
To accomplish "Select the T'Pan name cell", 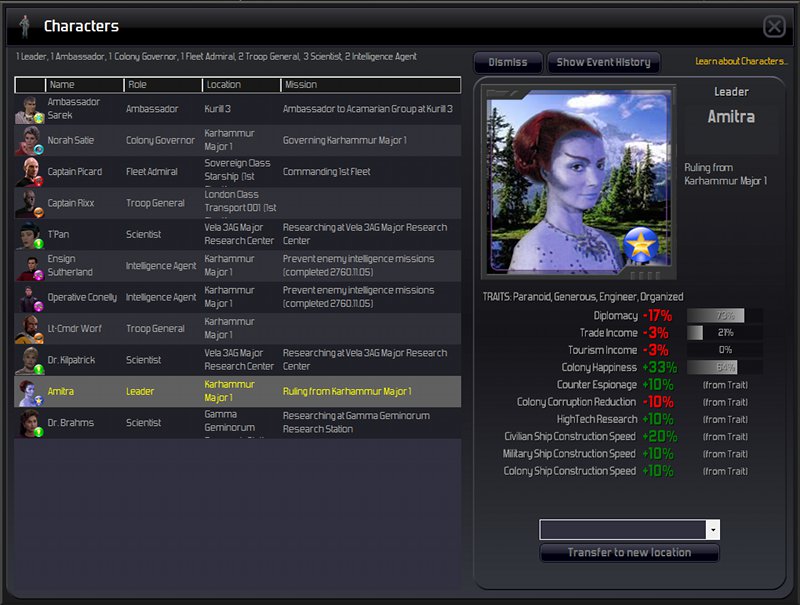I will click(x=58, y=235).
